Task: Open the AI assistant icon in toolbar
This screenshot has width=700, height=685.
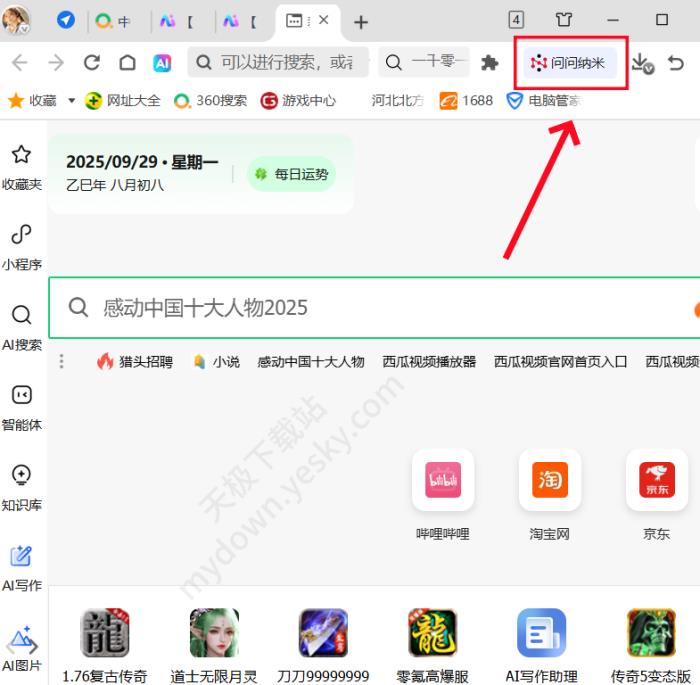Action: pyautogui.click(x=162, y=63)
